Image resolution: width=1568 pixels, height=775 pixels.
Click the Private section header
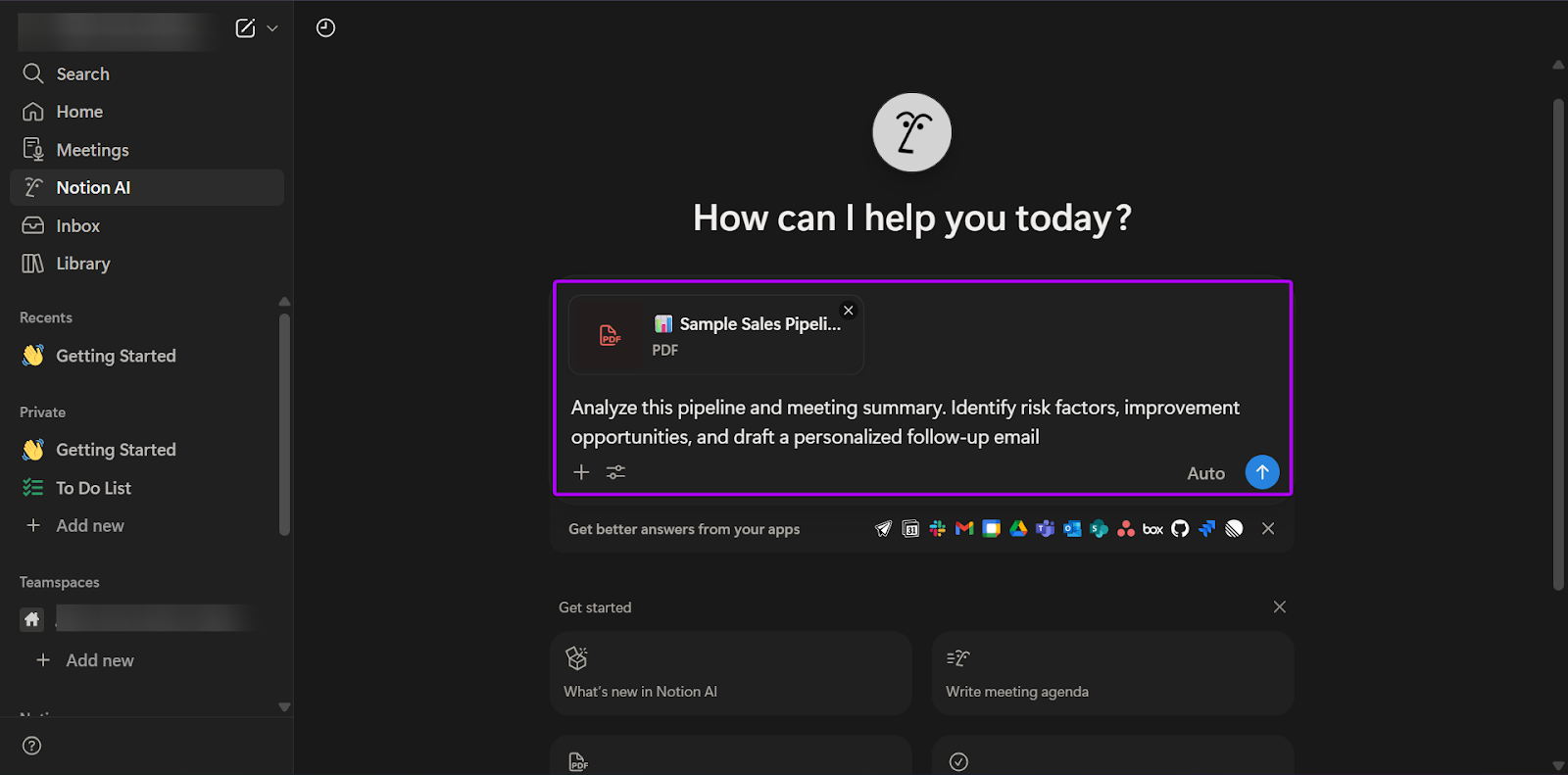[43, 412]
